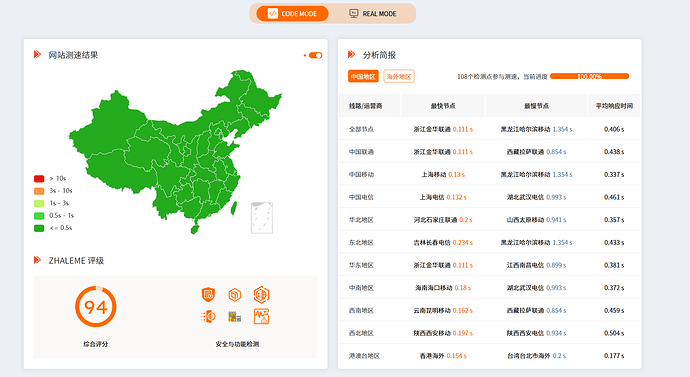
Task: Click the 最慢节点 column header
Action: tap(536, 106)
